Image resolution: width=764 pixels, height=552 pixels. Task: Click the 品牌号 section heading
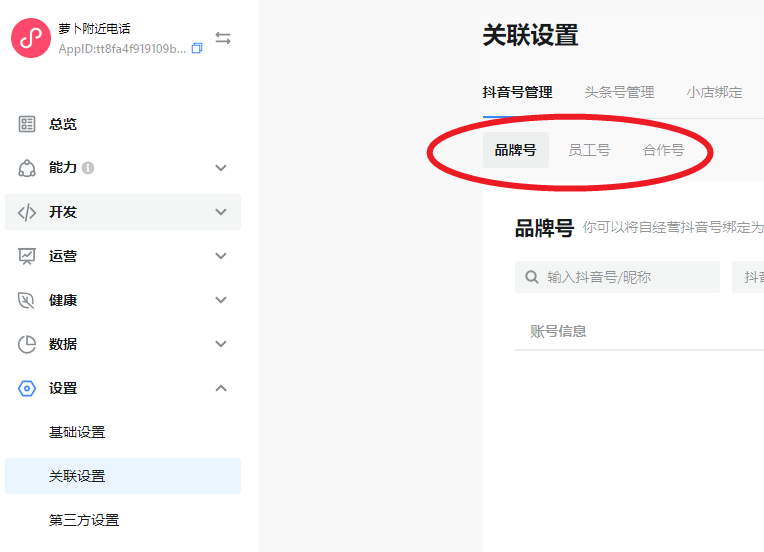544,228
